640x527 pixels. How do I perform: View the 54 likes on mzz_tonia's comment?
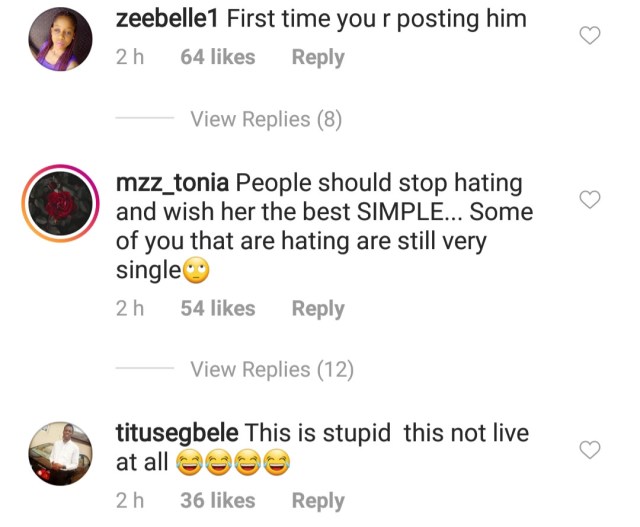point(217,309)
